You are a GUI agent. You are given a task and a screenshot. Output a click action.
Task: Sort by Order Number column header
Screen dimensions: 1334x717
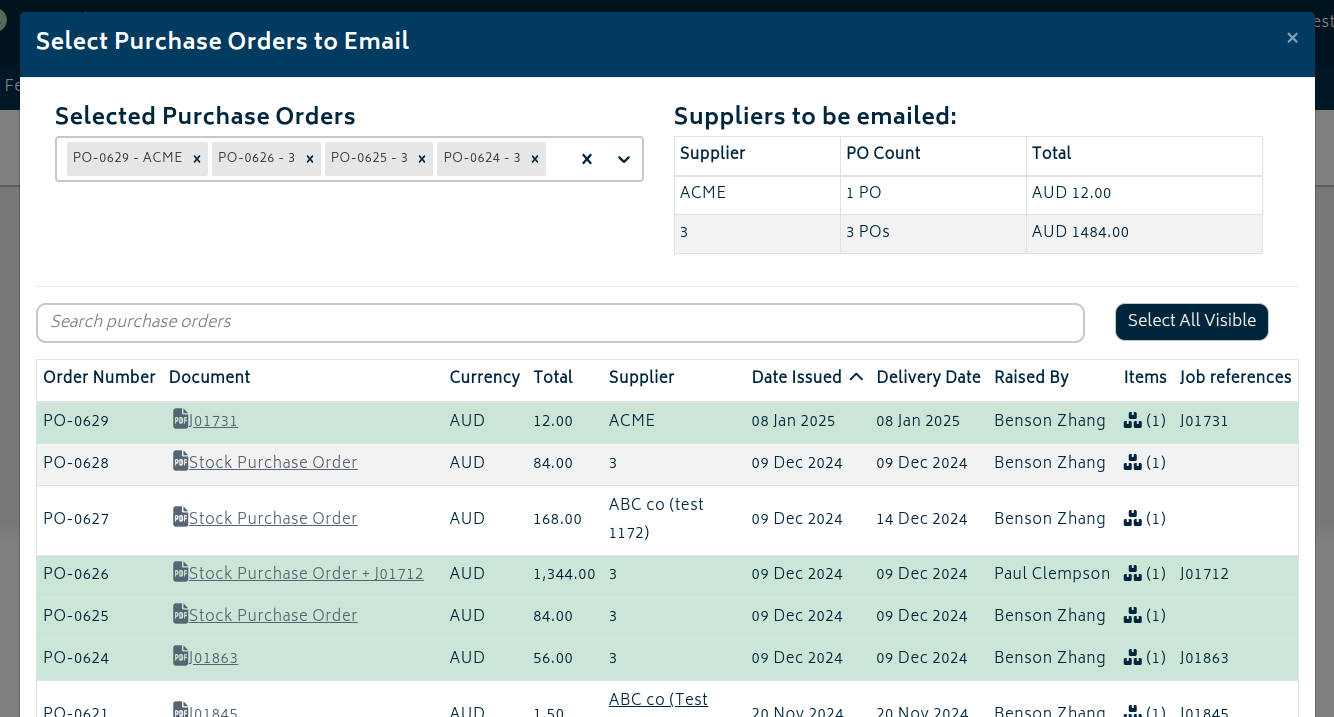(99, 377)
